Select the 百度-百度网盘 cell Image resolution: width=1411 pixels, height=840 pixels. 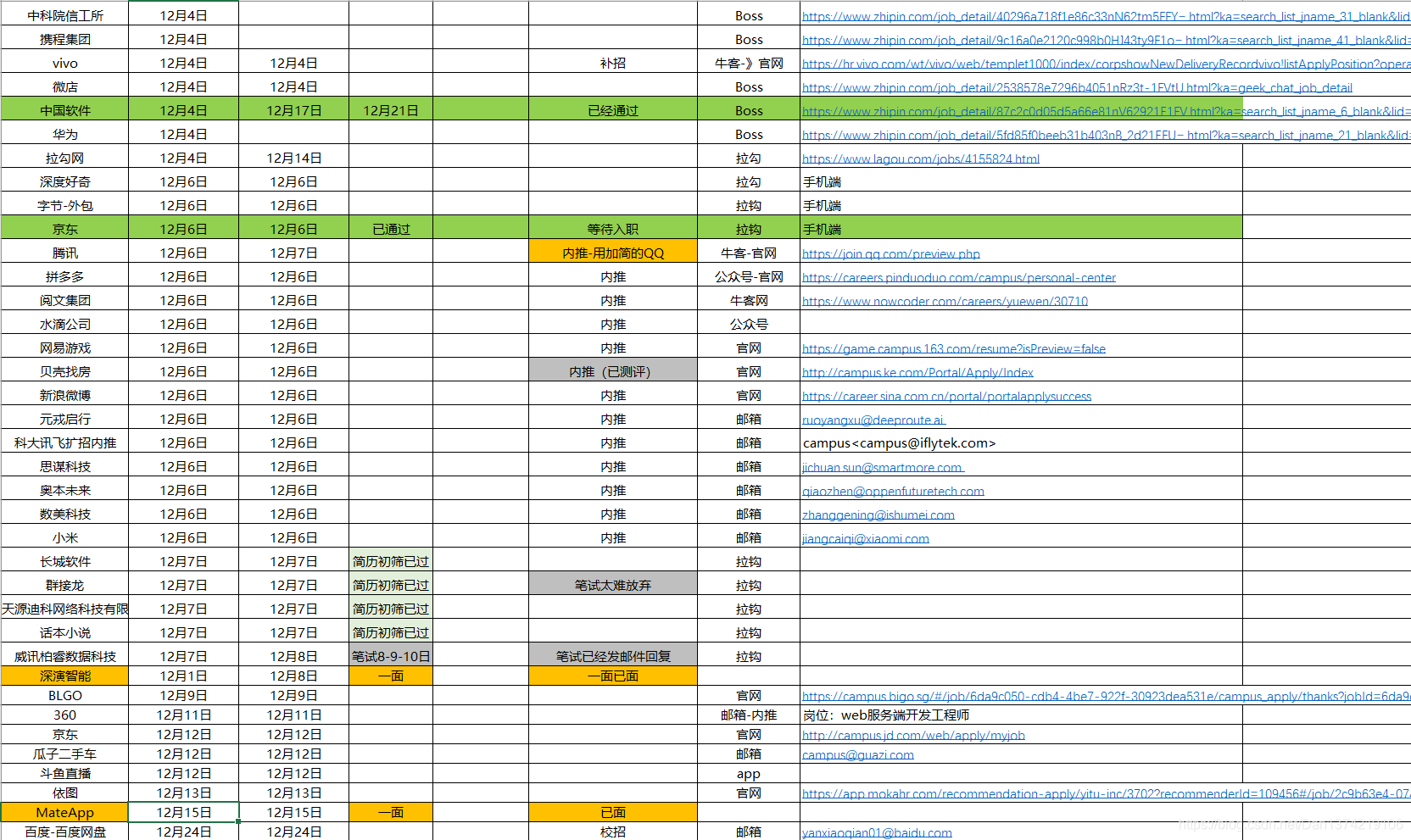pyautogui.click(x=64, y=832)
